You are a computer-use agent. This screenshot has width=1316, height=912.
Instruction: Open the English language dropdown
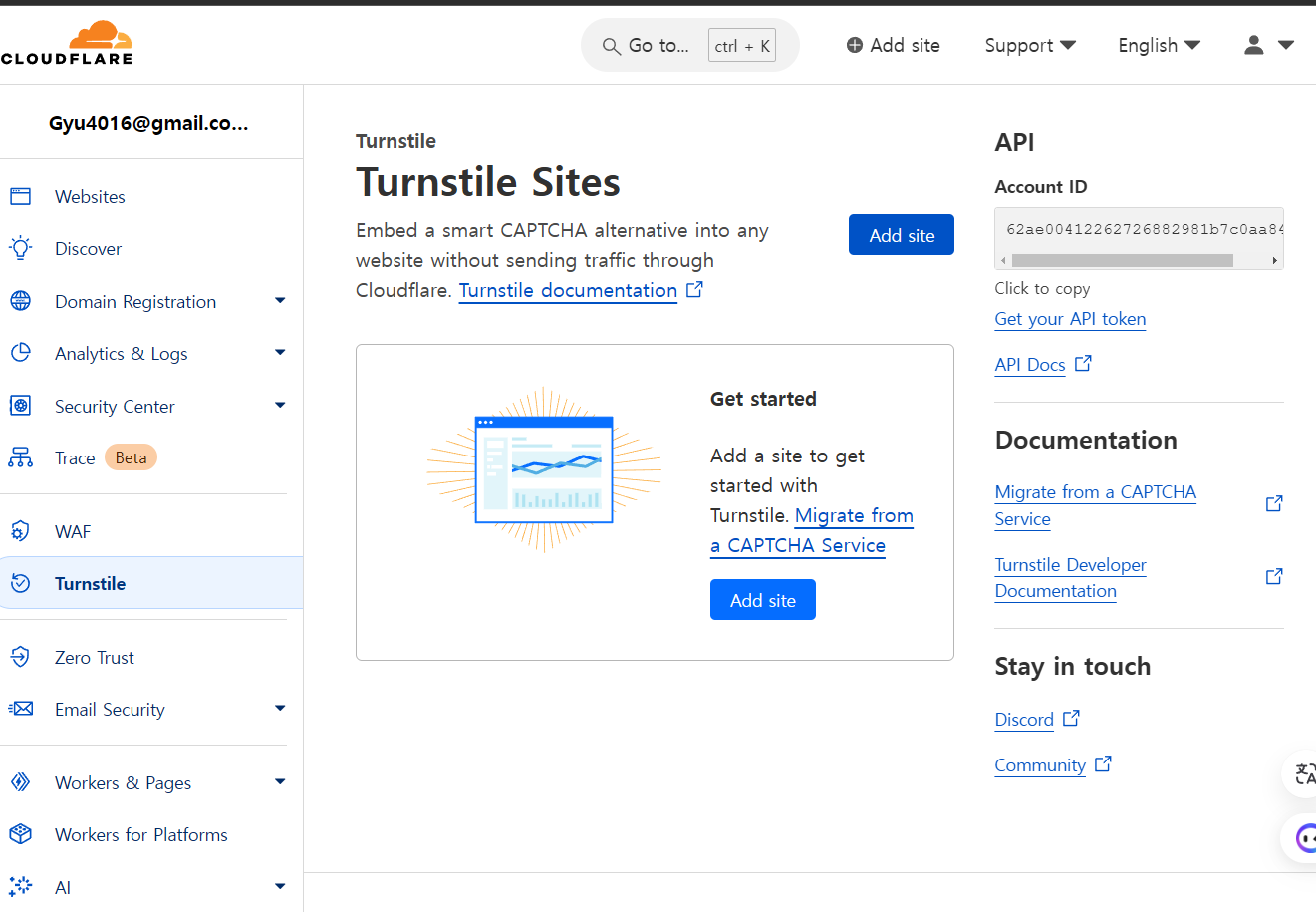point(1160,45)
